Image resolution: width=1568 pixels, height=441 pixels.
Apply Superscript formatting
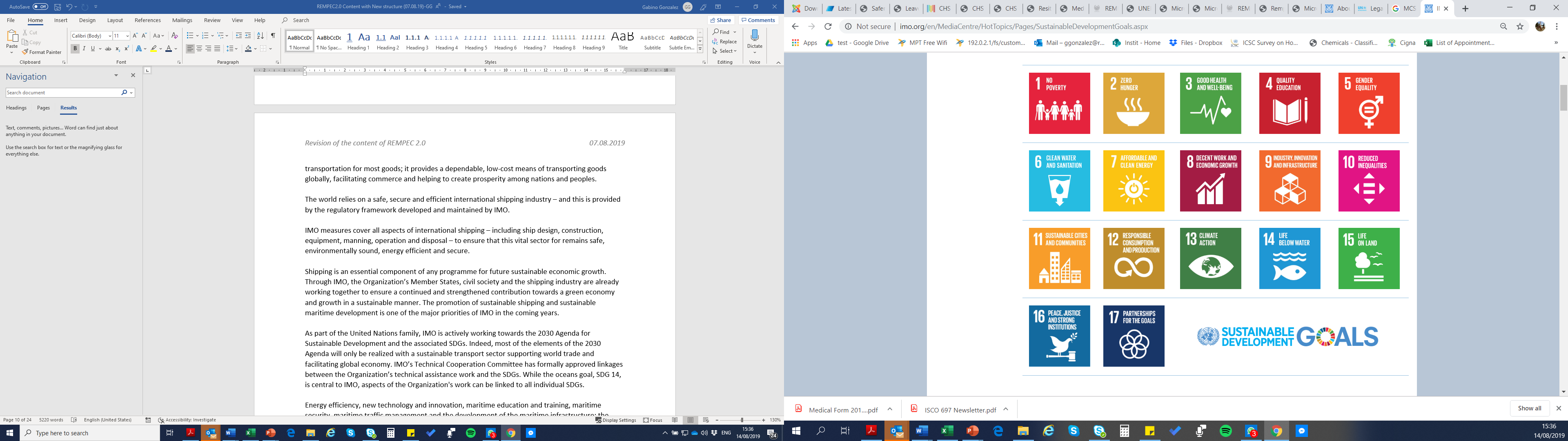(127, 49)
